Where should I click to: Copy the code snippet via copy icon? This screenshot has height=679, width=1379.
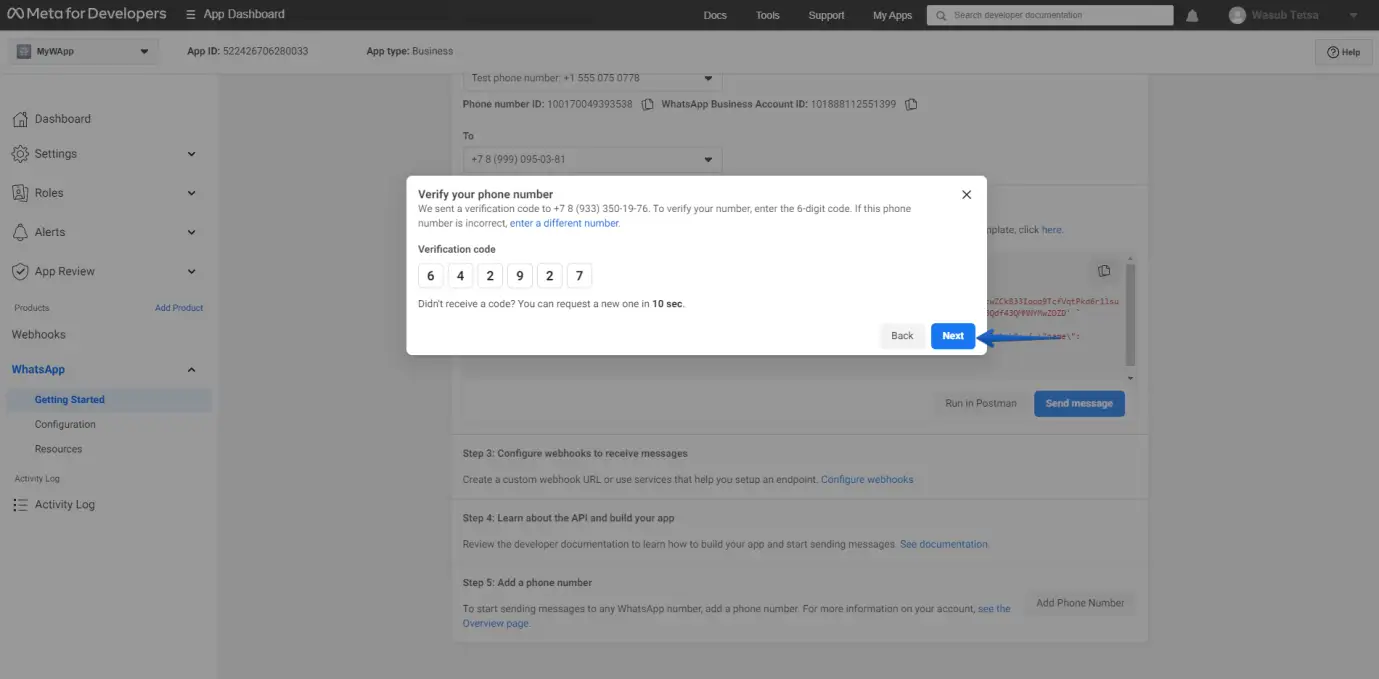click(x=1104, y=271)
